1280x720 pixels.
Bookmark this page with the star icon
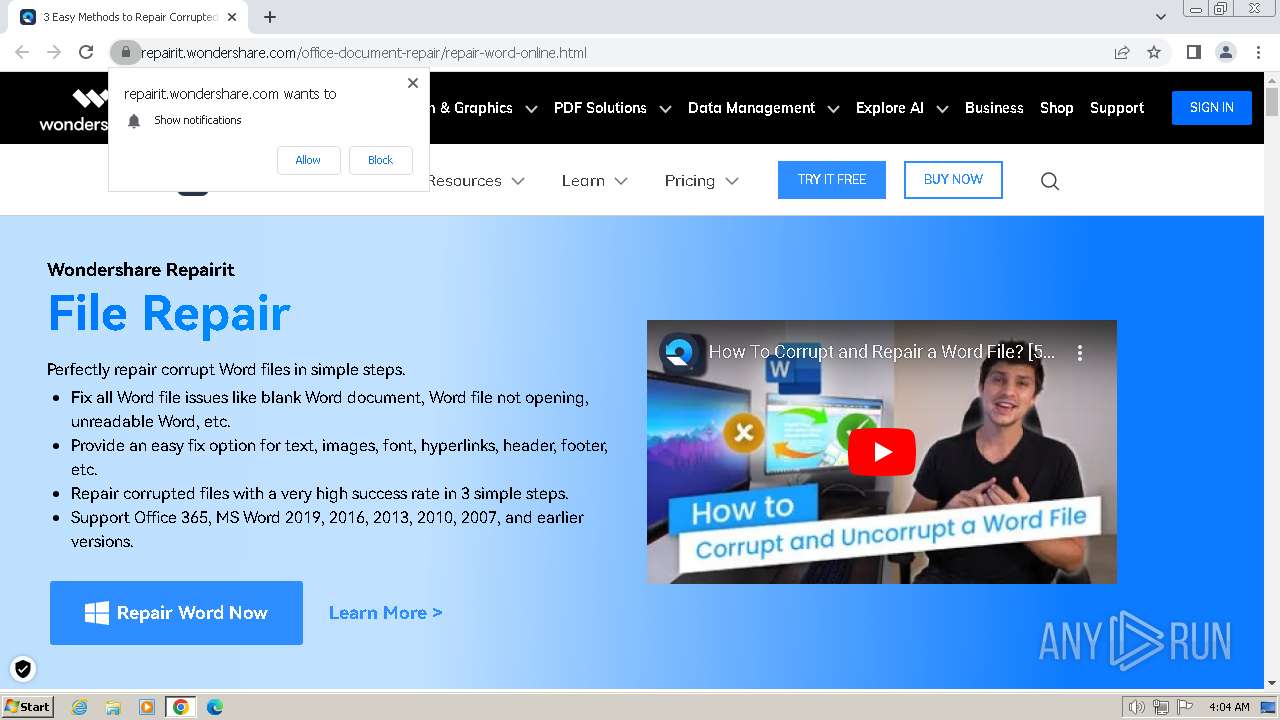point(1154,52)
